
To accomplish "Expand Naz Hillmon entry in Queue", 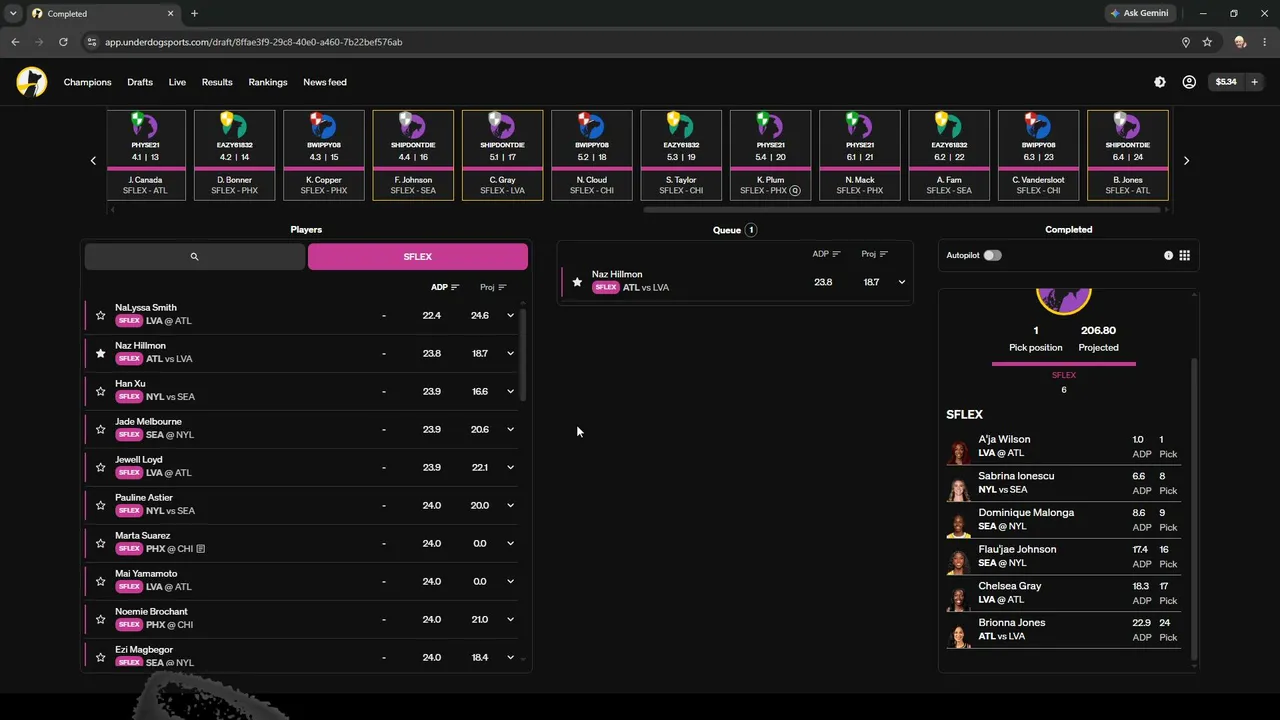I will [901, 282].
